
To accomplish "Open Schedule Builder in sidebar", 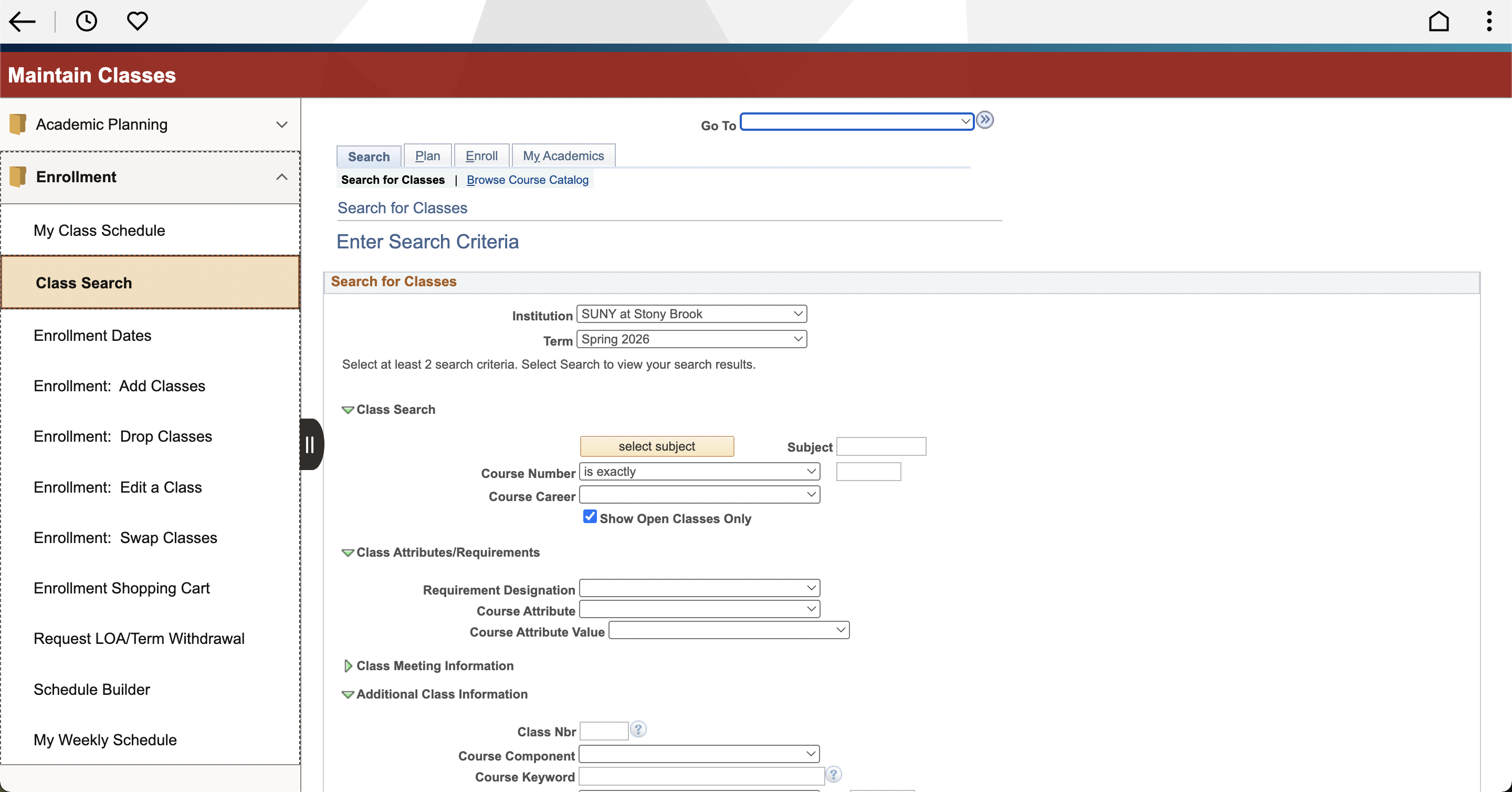I will coord(150,690).
